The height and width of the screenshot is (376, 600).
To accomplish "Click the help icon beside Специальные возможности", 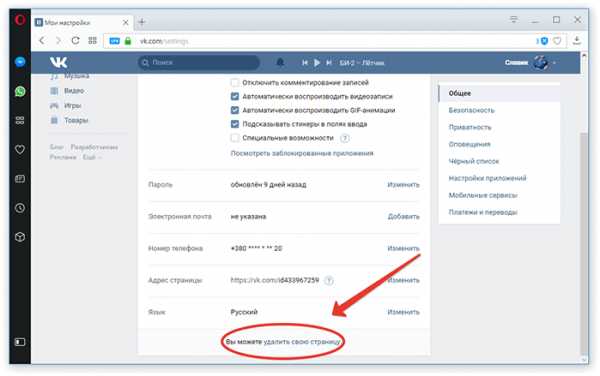I will pyautogui.click(x=345, y=138).
